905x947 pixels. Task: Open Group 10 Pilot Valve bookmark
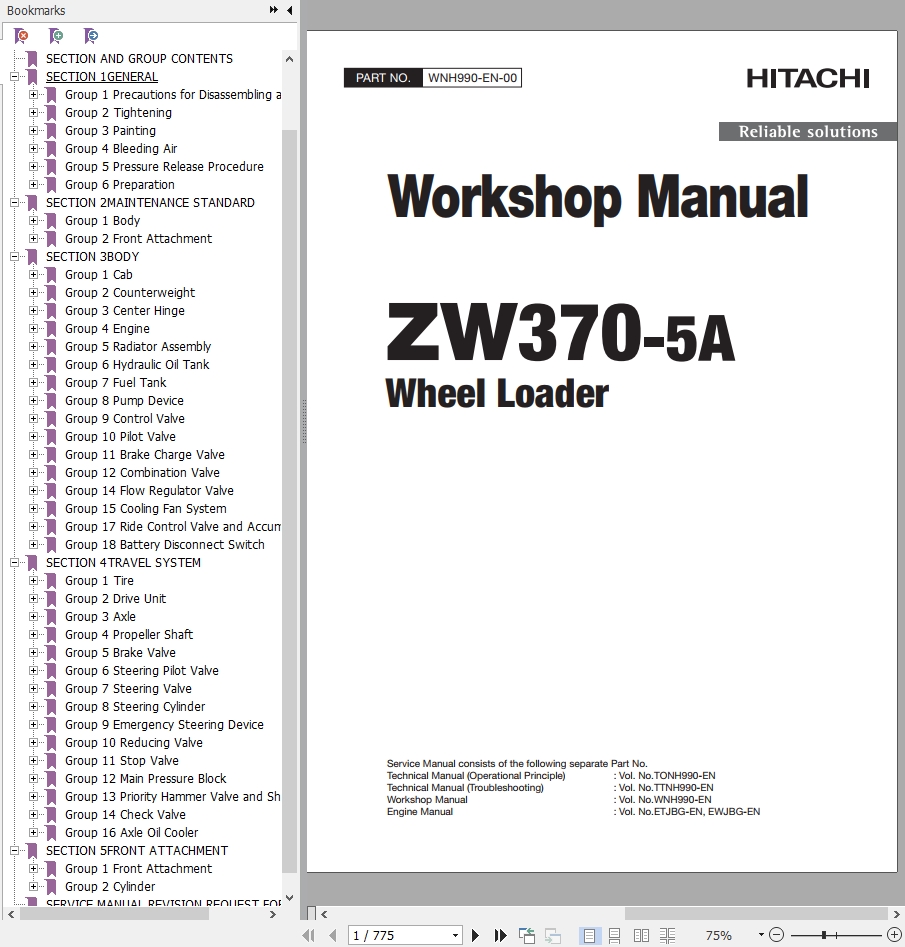(120, 437)
